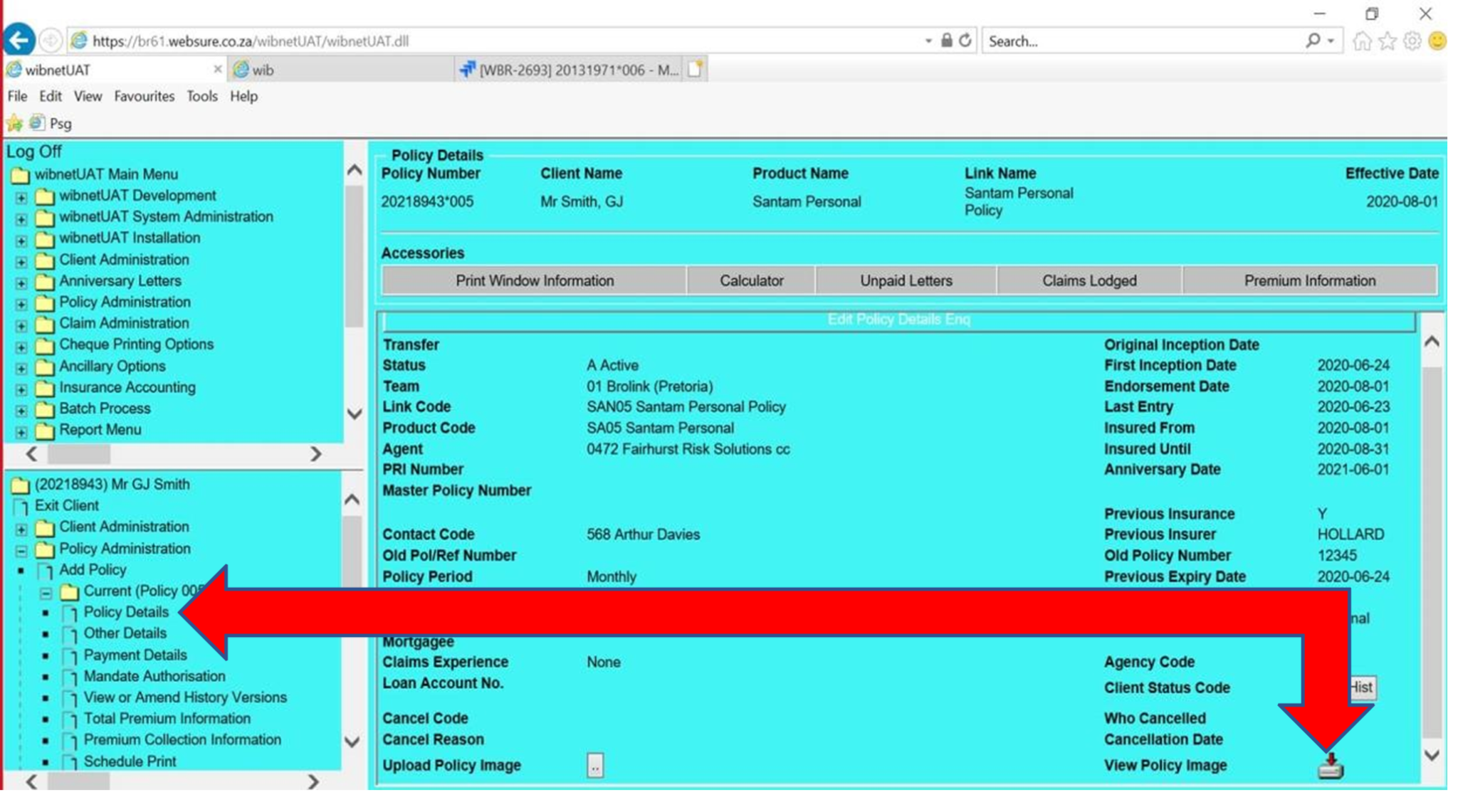Open wibnetUAT Main Menu folder
Viewport: 1458px width, 812px height.
pos(94,174)
